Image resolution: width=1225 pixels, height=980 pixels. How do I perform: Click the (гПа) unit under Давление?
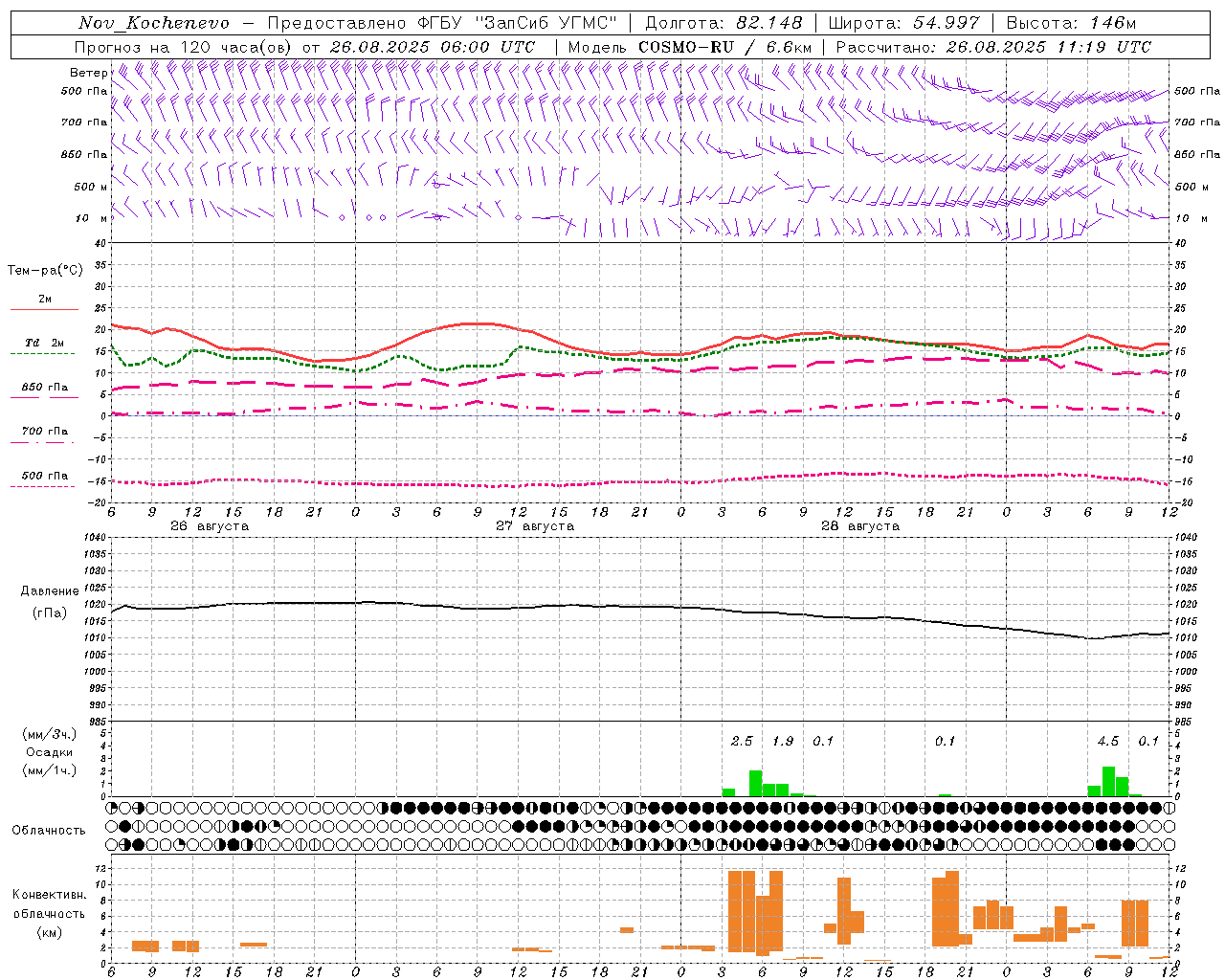click(x=50, y=613)
